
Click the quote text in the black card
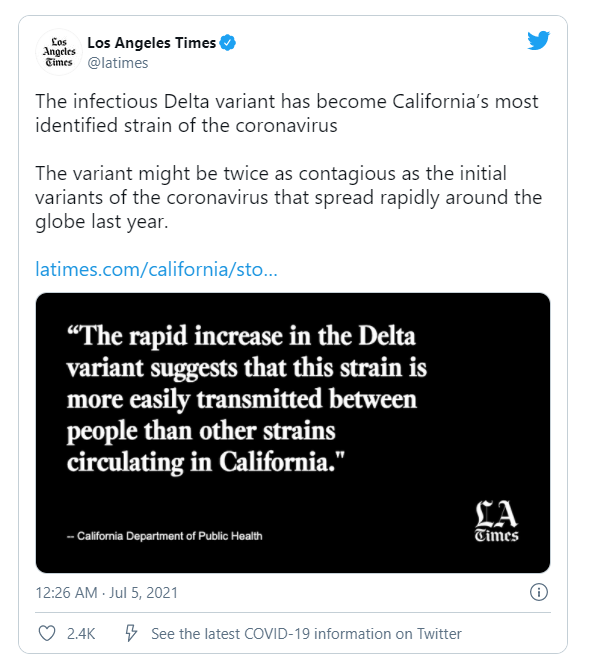click(247, 400)
